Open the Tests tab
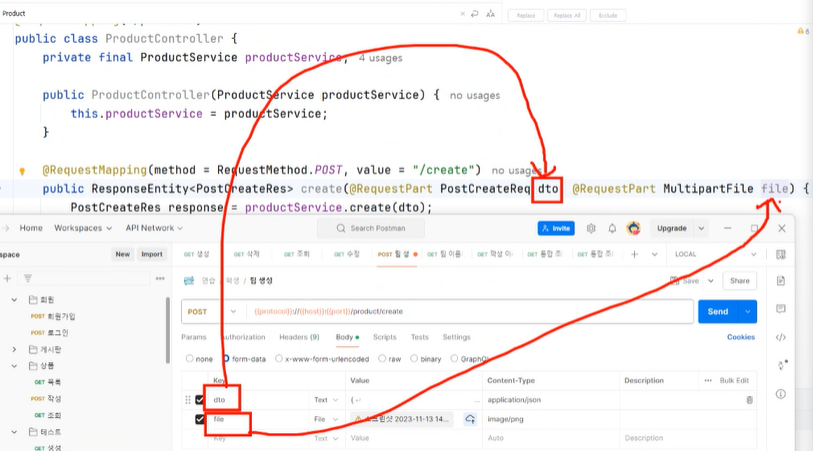The image size is (813, 451). click(x=419, y=337)
